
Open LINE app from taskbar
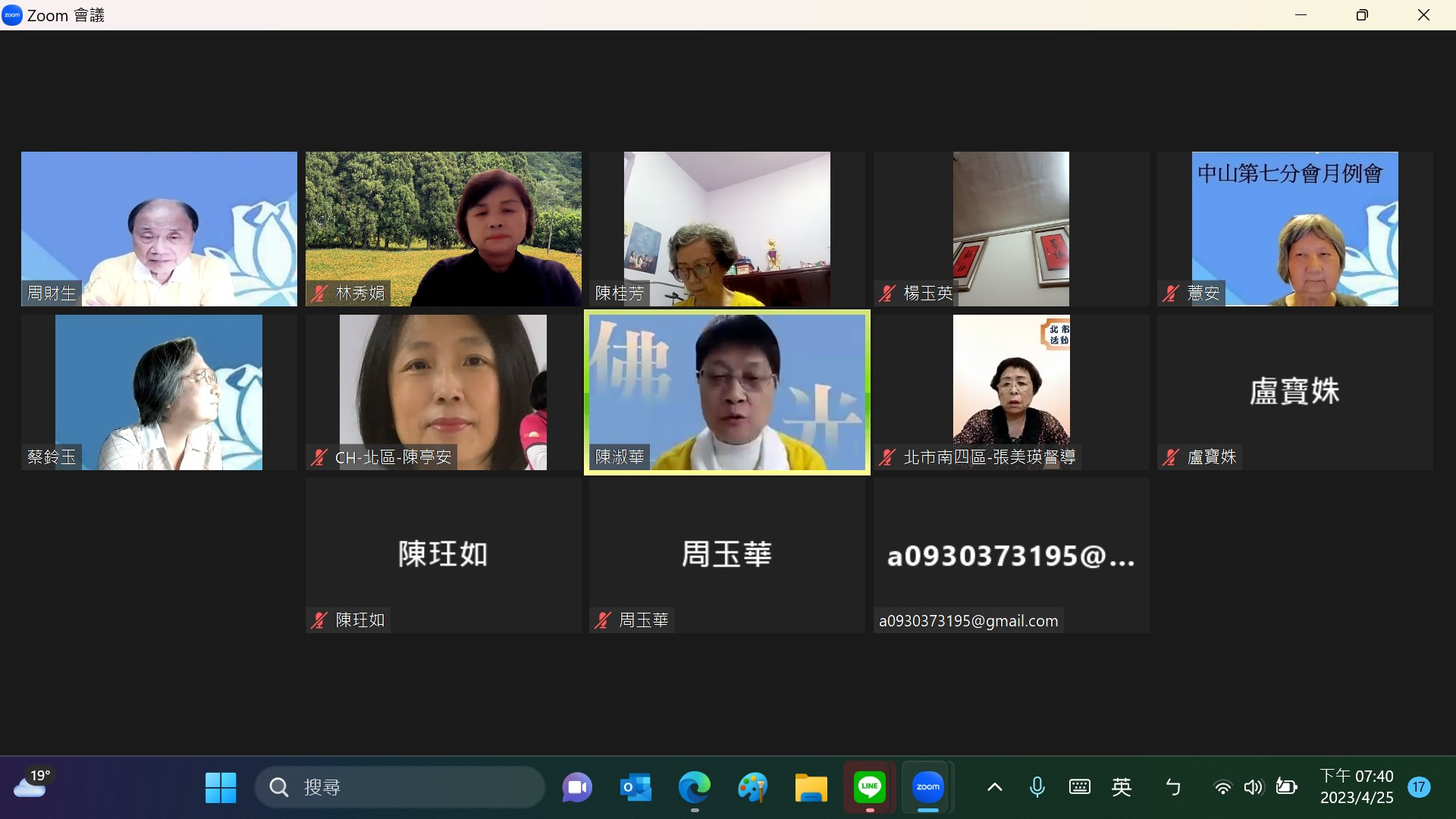pos(869,787)
